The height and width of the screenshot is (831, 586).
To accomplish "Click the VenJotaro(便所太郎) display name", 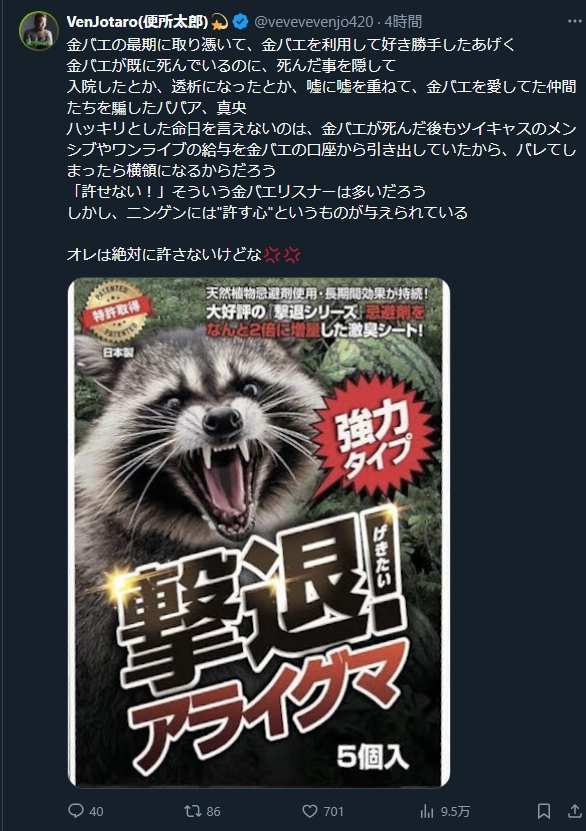I will pyautogui.click(x=137, y=22).
